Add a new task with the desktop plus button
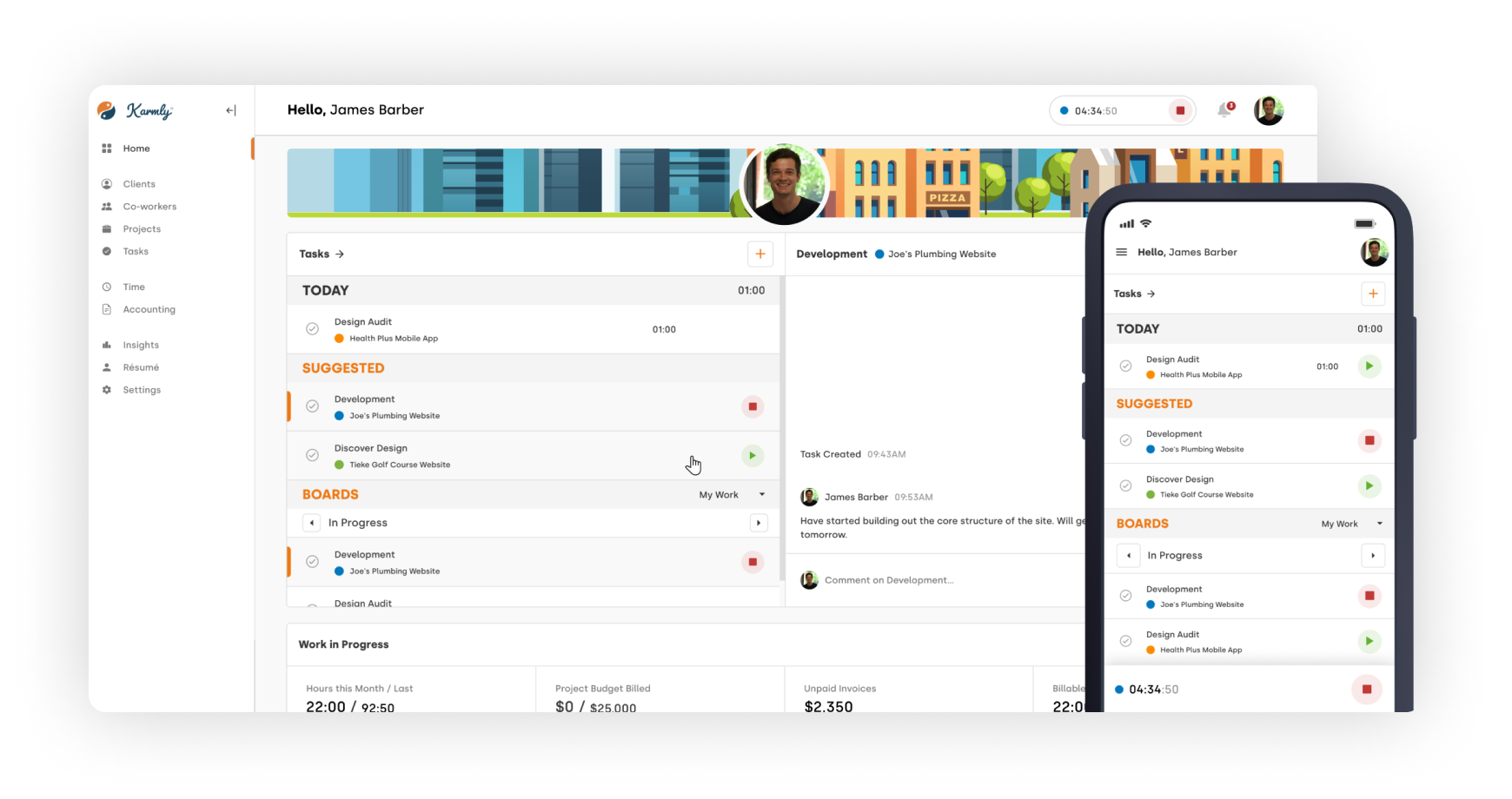Screen dimensions: 1512x799 tap(760, 254)
